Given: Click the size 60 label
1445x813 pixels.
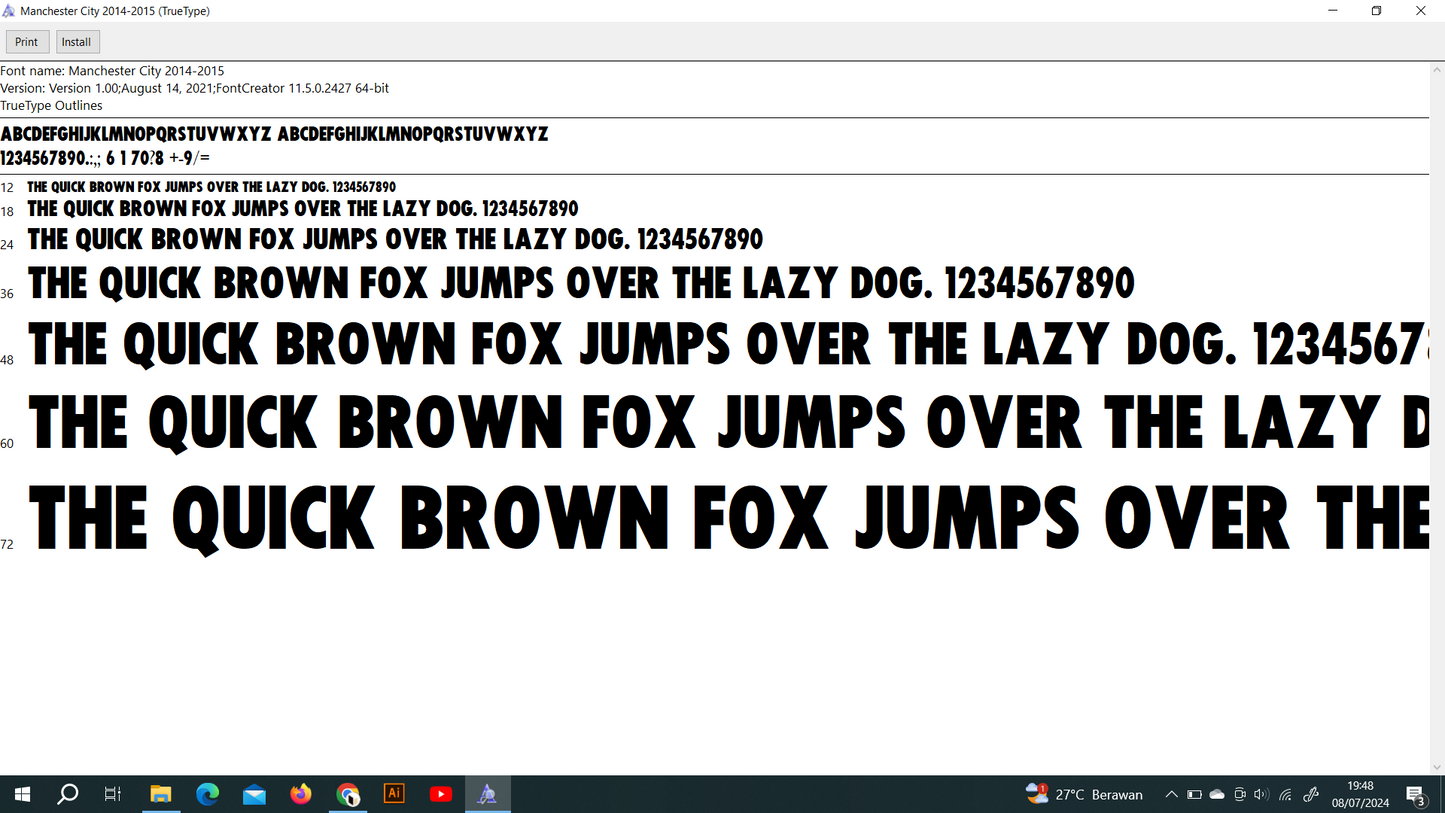Looking at the screenshot, I should tap(7, 443).
